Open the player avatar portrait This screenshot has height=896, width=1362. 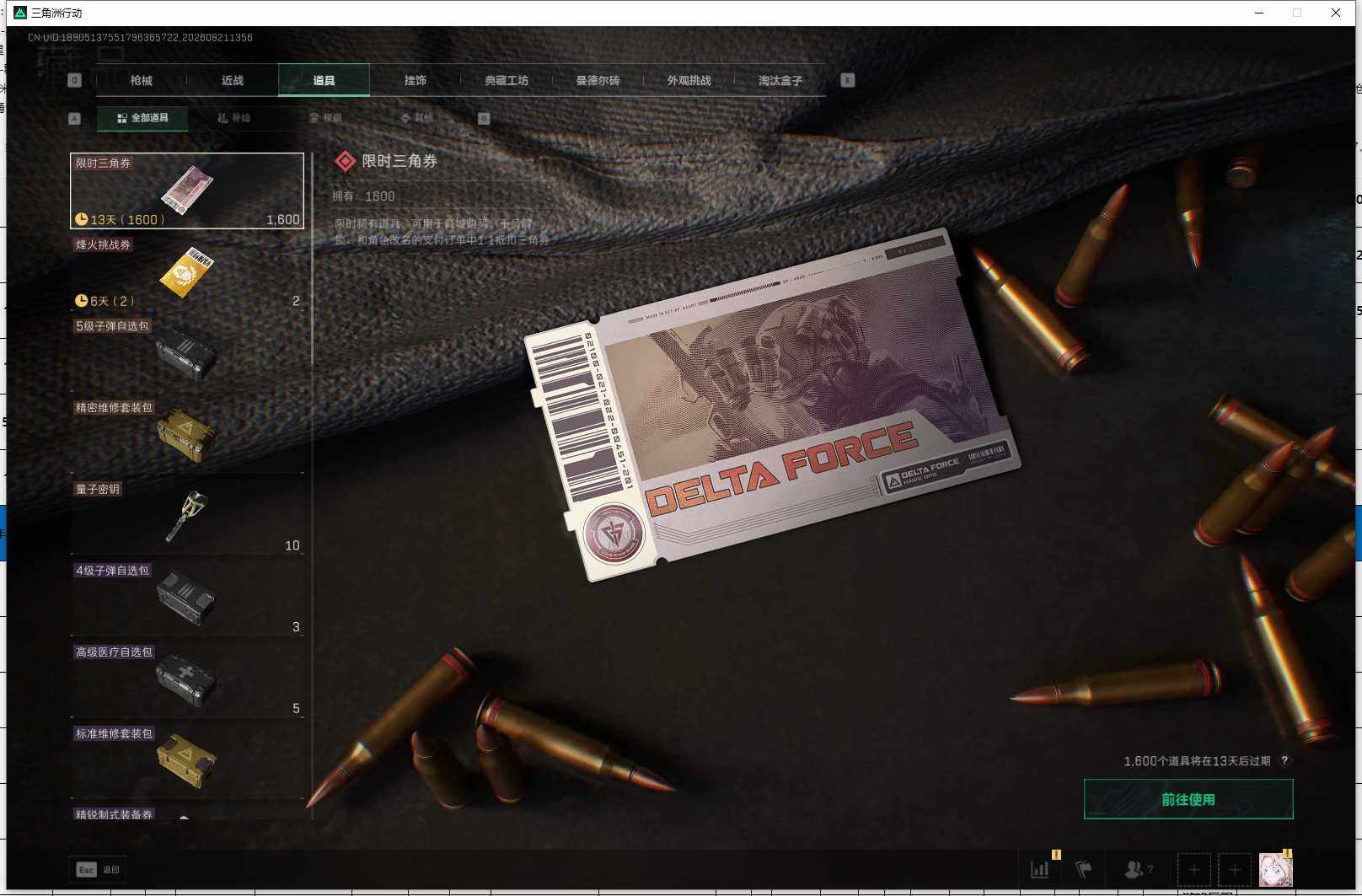(x=1275, y=869)
